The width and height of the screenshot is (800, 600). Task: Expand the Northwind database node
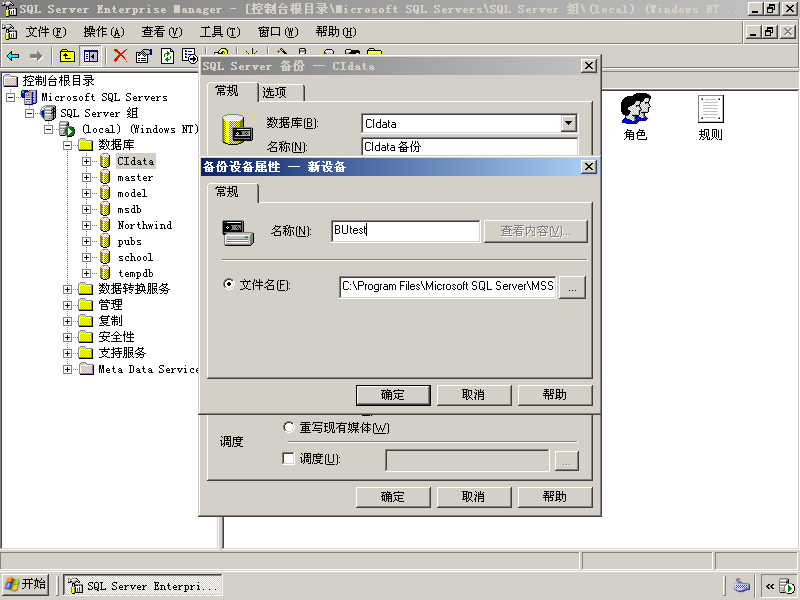pyautogui.click(x=86, y=225)
